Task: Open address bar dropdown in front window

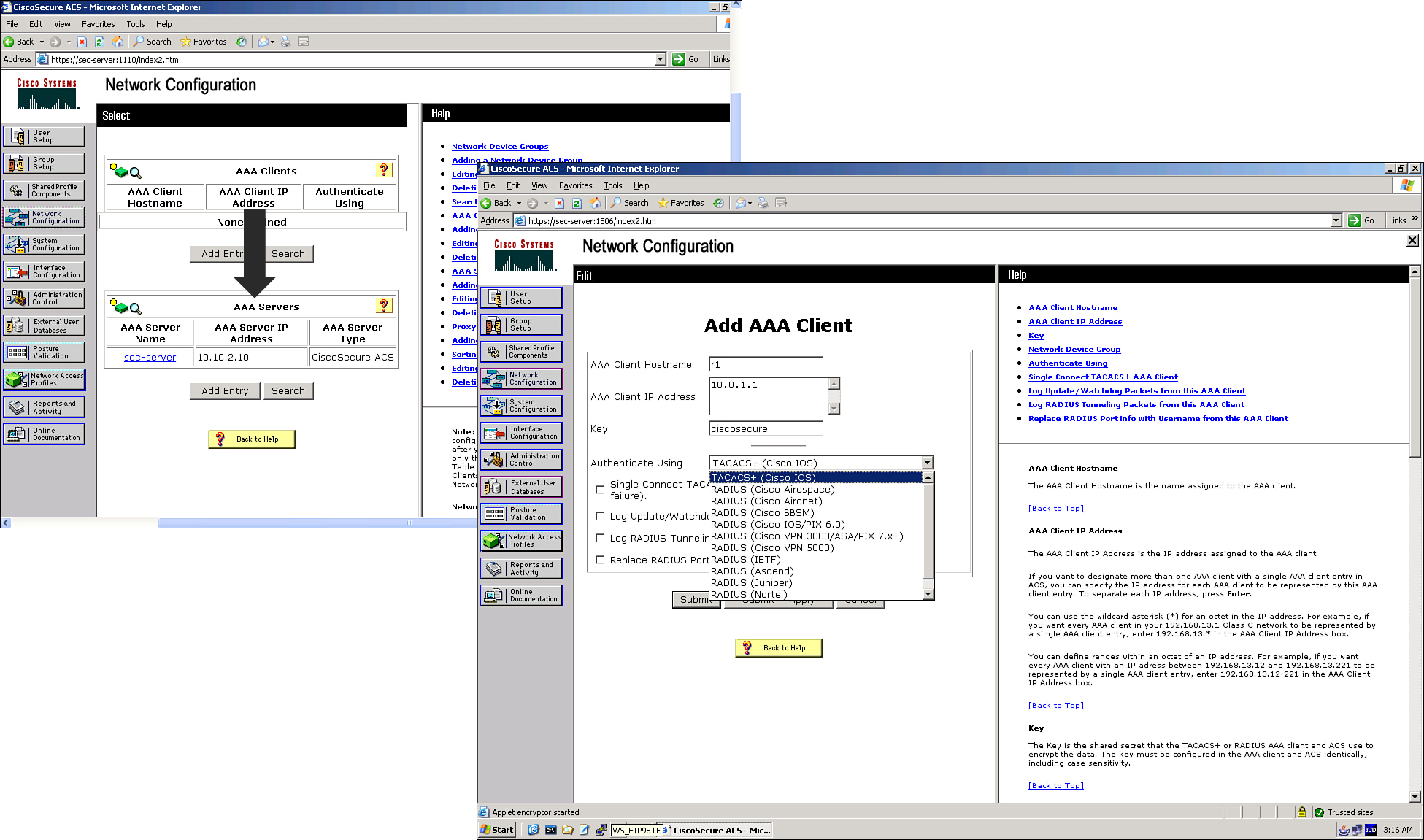Action: [1336, 220]
